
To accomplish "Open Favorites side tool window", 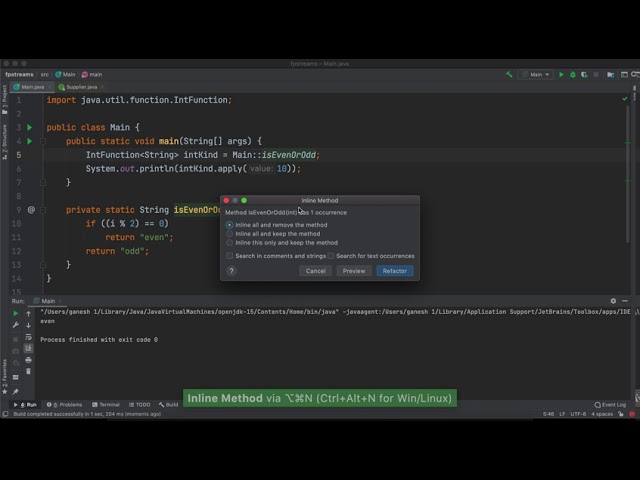I will [4, 376].
